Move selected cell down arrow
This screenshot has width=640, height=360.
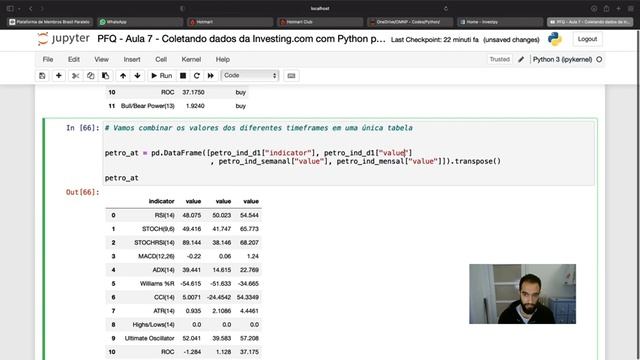(x=138, y=76)
